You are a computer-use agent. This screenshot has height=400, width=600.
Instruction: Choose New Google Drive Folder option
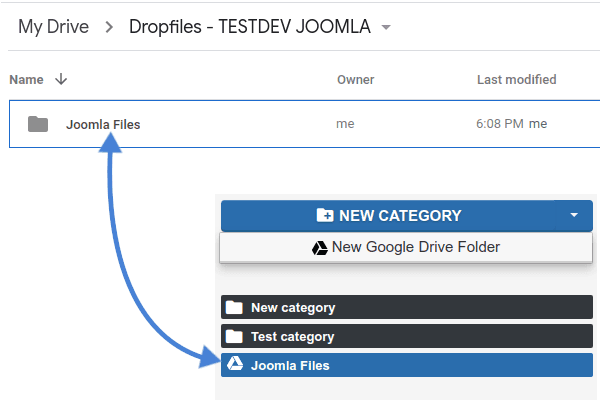pyautogui.click(x=406, y=247)
